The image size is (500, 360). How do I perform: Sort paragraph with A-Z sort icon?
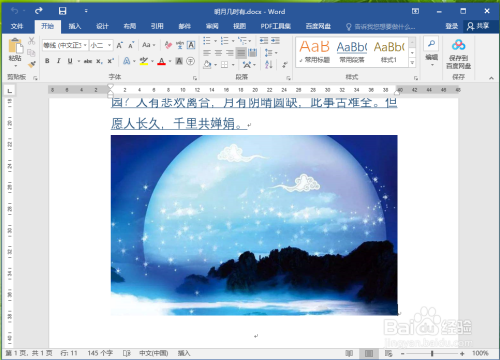269,64
